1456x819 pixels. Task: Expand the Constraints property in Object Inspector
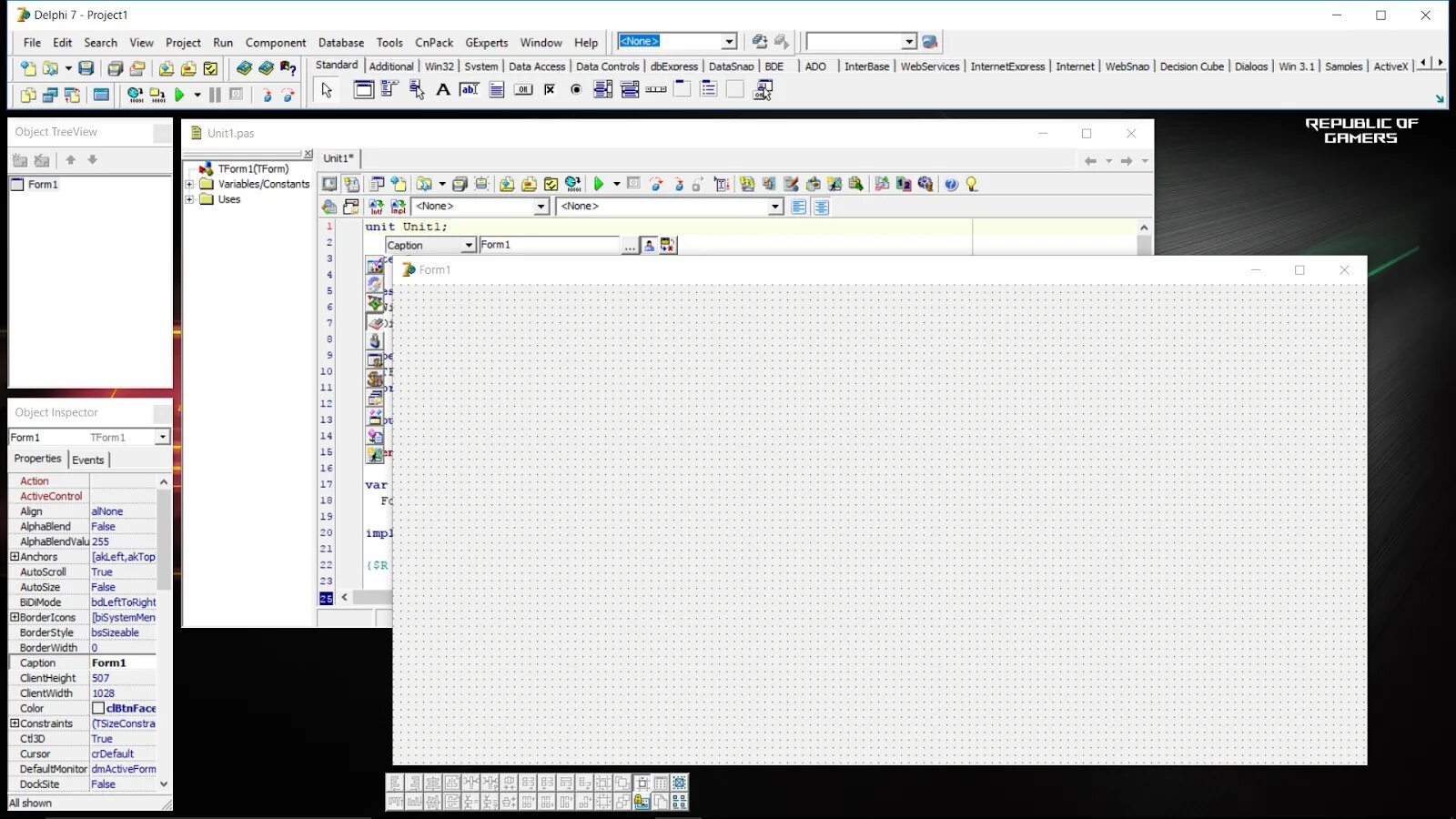click(x=14, y=723)
